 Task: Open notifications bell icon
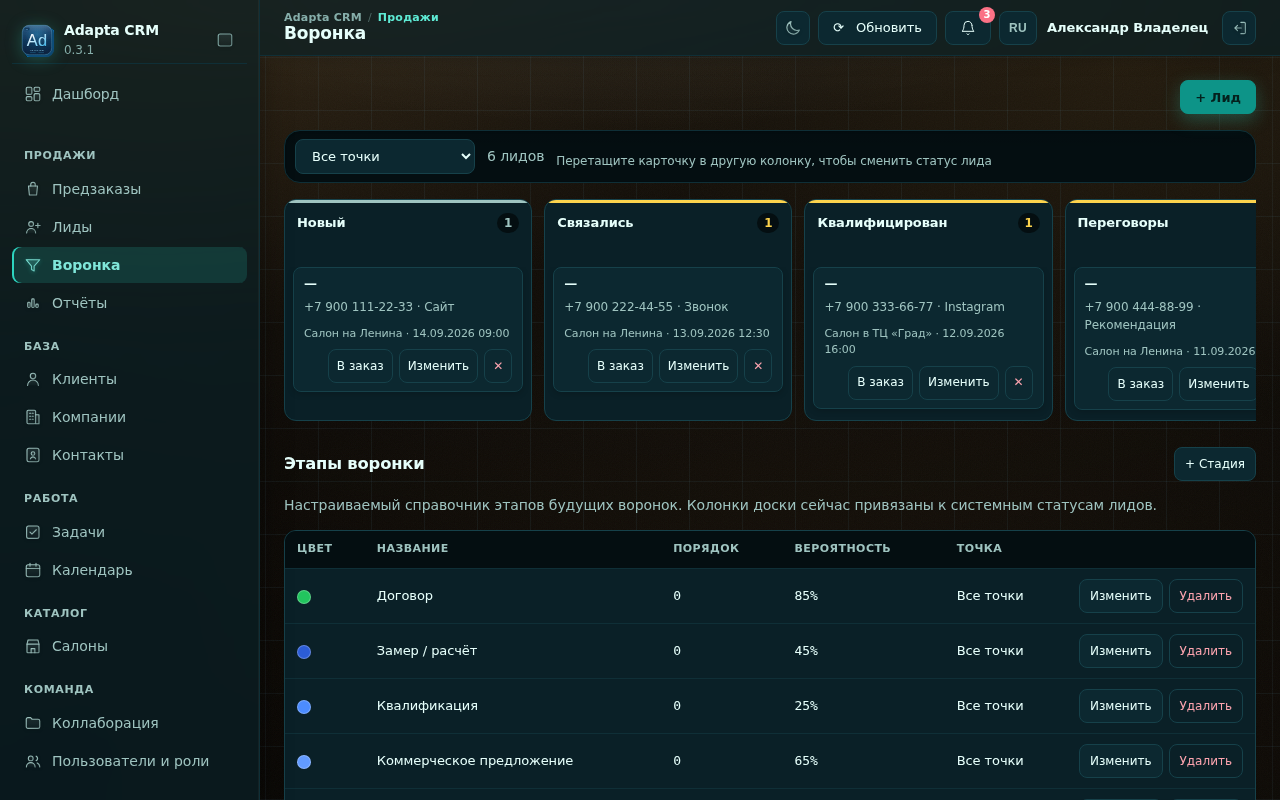tap(968, 28)
